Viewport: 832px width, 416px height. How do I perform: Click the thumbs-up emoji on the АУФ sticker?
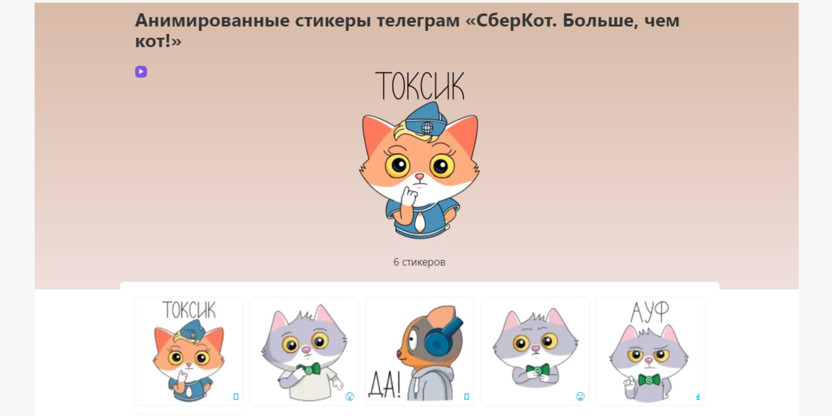(698, 396)
